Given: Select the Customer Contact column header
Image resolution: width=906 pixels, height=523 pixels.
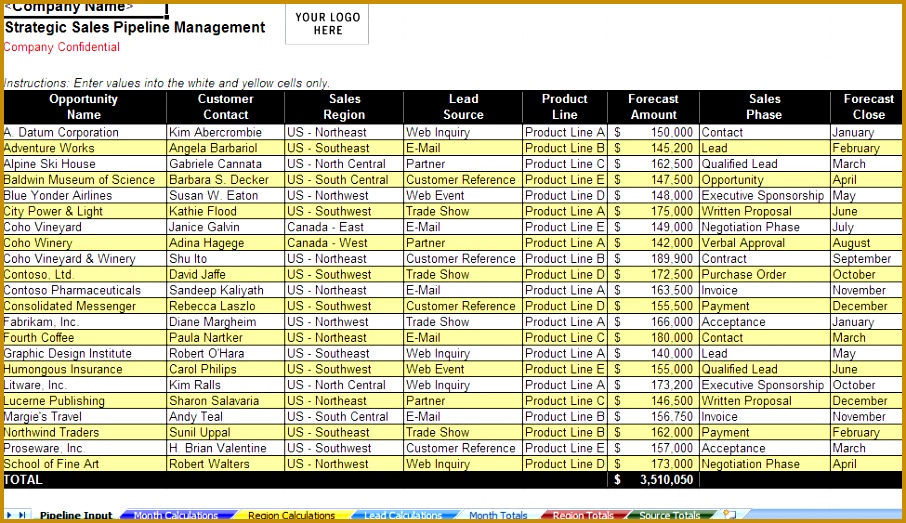Looking at the screenshot, I should 225,107.
